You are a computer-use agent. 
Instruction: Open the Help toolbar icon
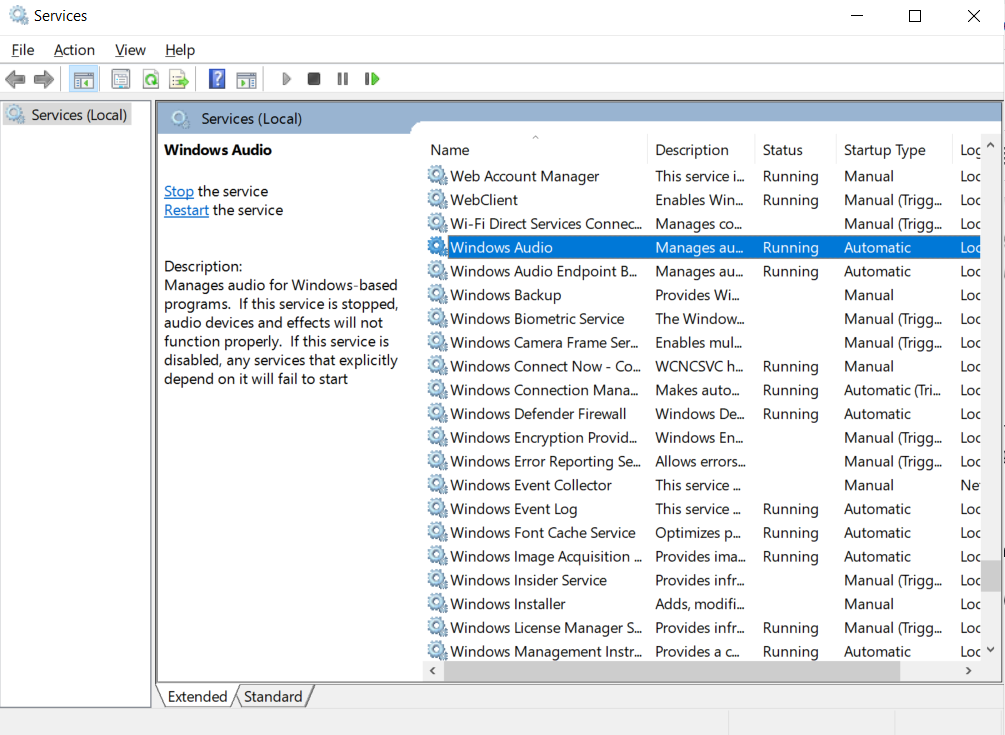click(217, 79)
